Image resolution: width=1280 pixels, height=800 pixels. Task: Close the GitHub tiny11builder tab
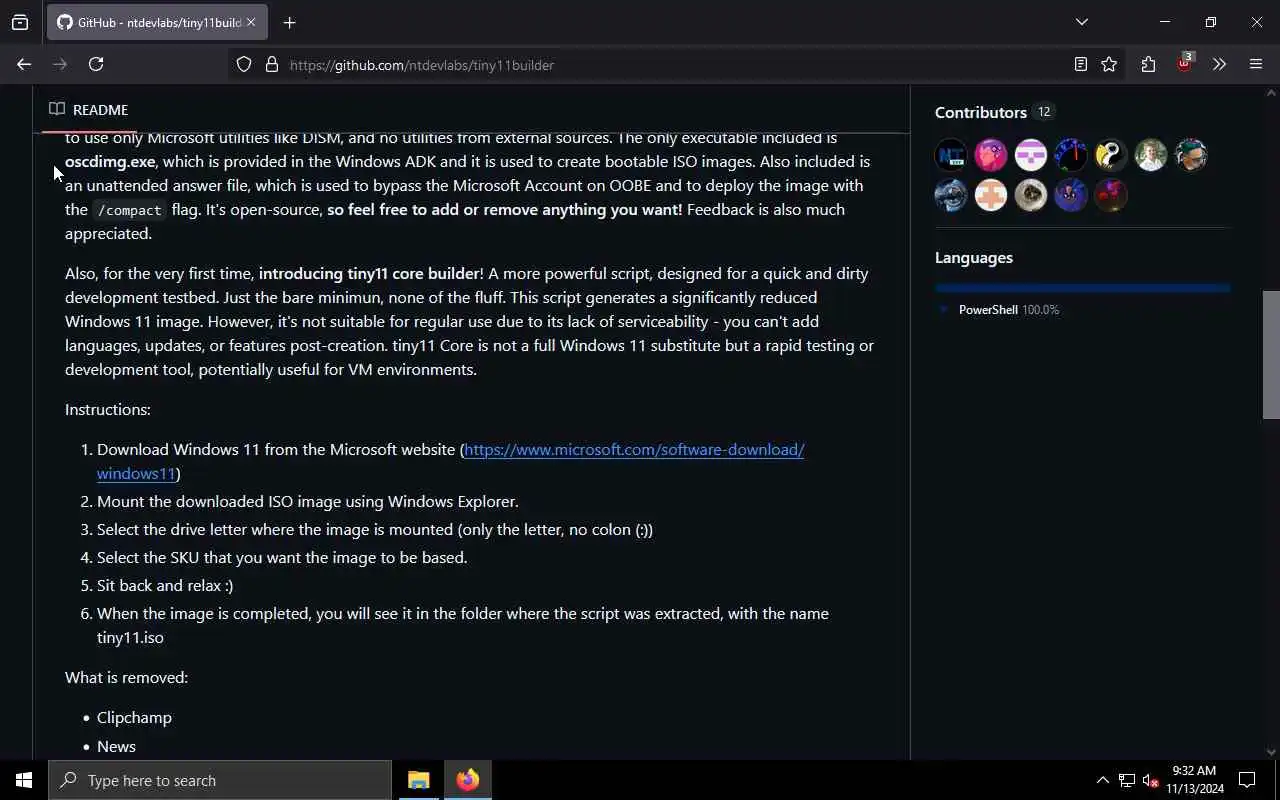(x=251, y=22)
